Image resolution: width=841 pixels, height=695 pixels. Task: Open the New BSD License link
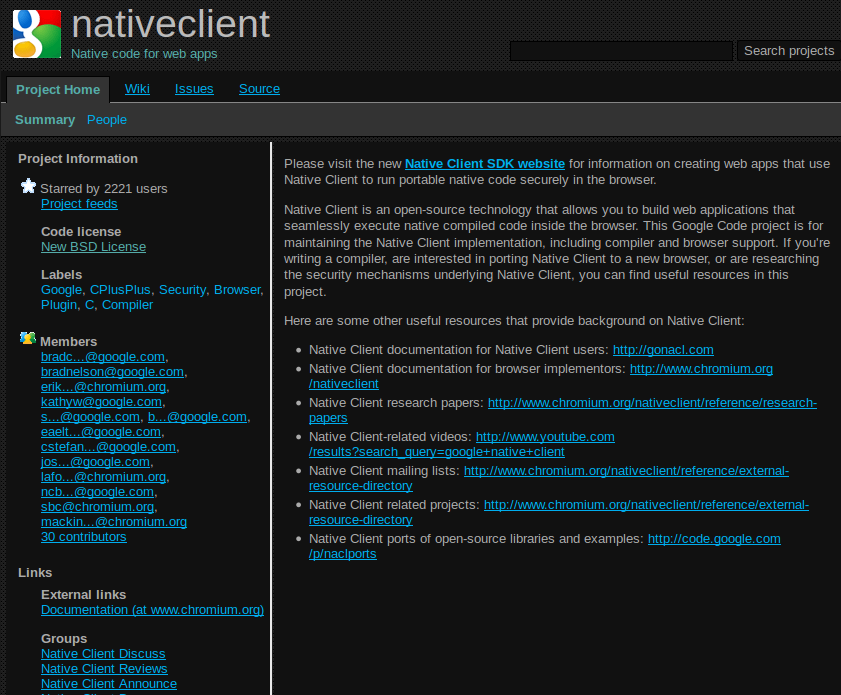point(93,247)
